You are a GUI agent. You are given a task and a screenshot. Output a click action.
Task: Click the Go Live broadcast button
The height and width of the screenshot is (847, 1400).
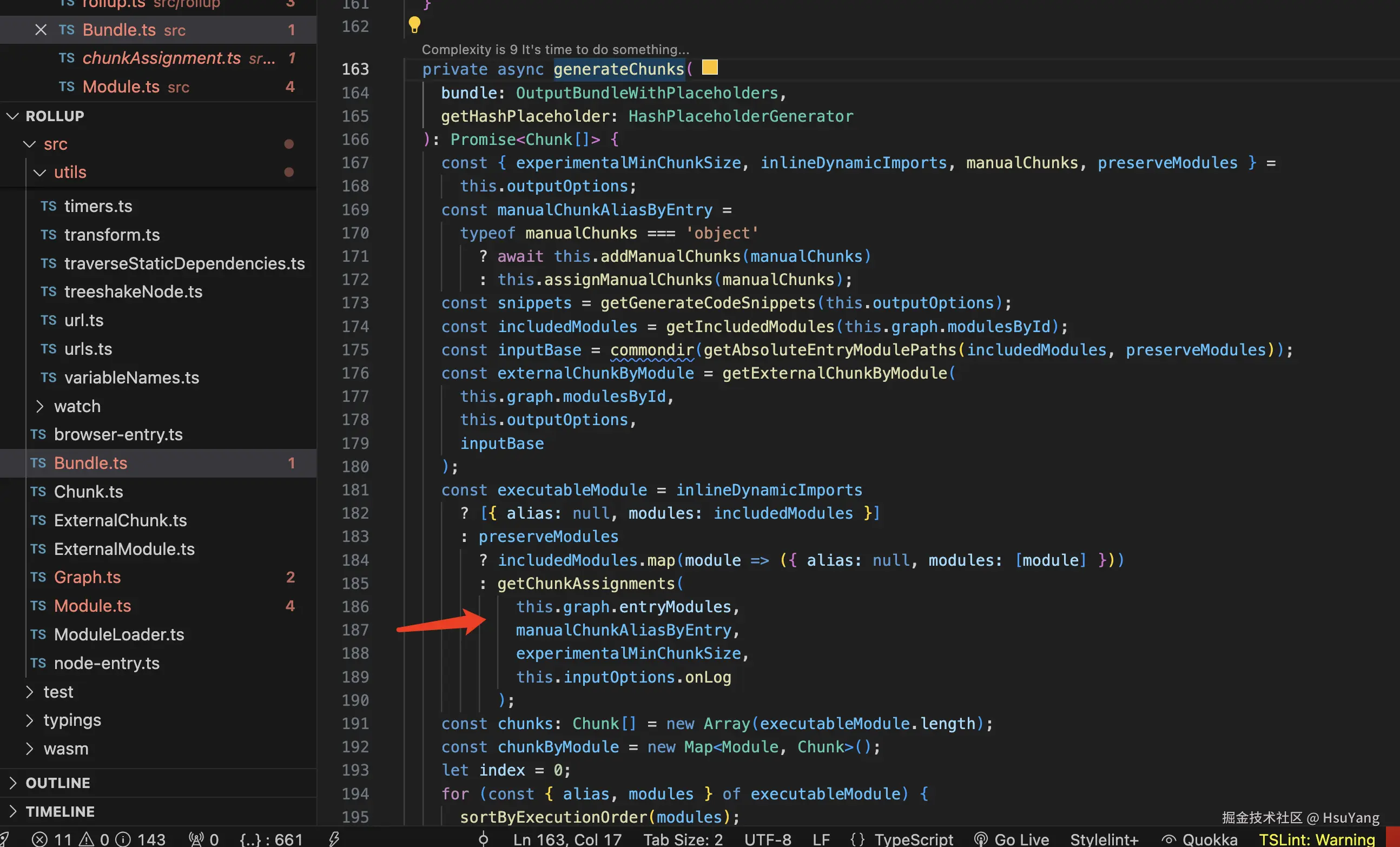point(1012,838)
